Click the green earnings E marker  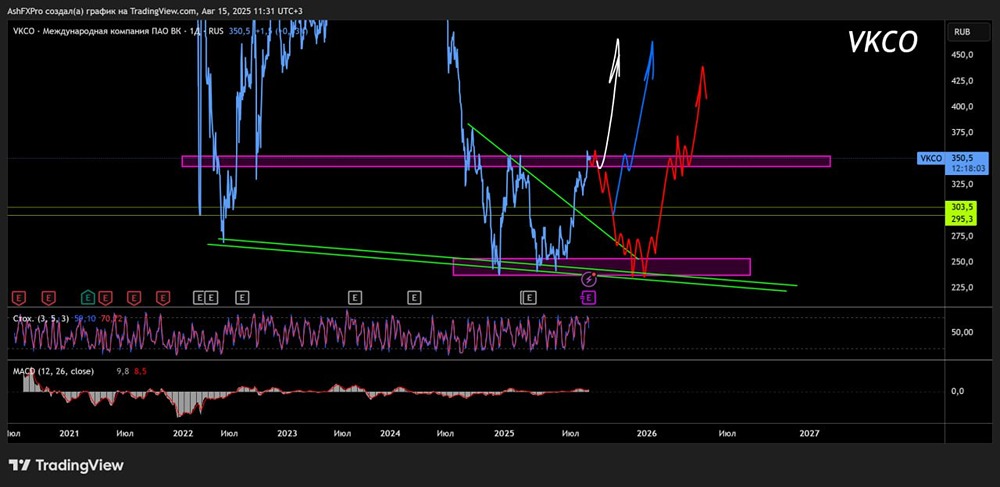[x=88, y=297]
